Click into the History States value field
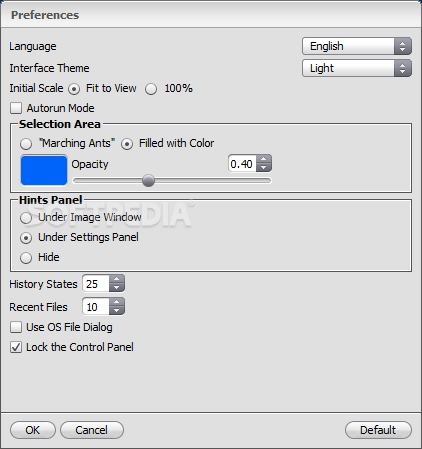Image resolution: width=422 pixels, height=449 pixels. point(96,284)
